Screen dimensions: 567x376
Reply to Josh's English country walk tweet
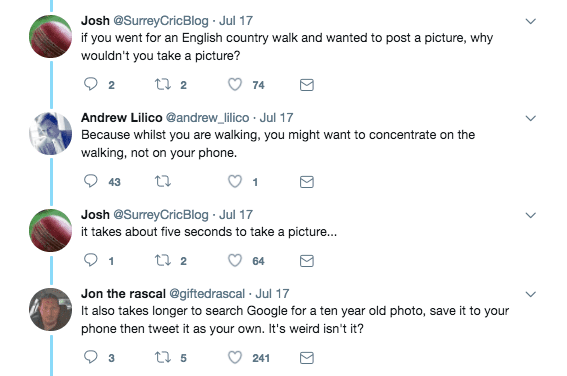(90, 84)
